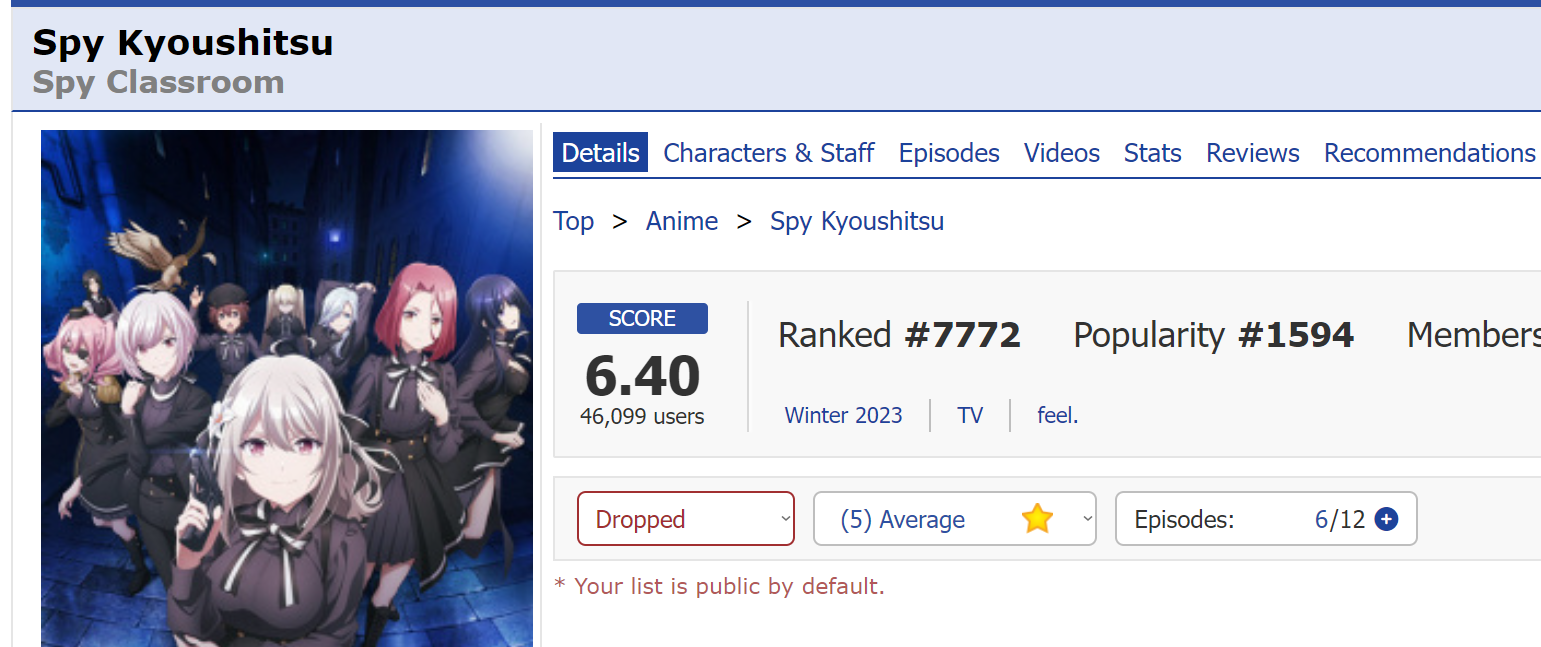The width and height of the screenshot is (1541, 647).
Task: Click the Spy Kyoushitsu breadcrumb link
Action: pyautogui.click(x=857, y=221)
